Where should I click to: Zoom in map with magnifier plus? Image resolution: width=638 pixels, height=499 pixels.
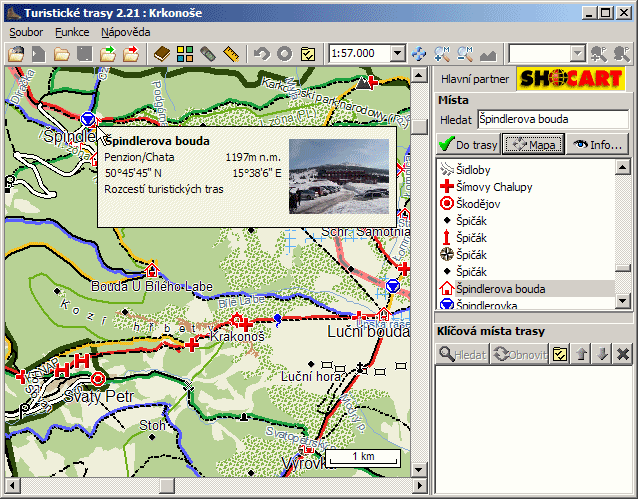pos(442,54)
